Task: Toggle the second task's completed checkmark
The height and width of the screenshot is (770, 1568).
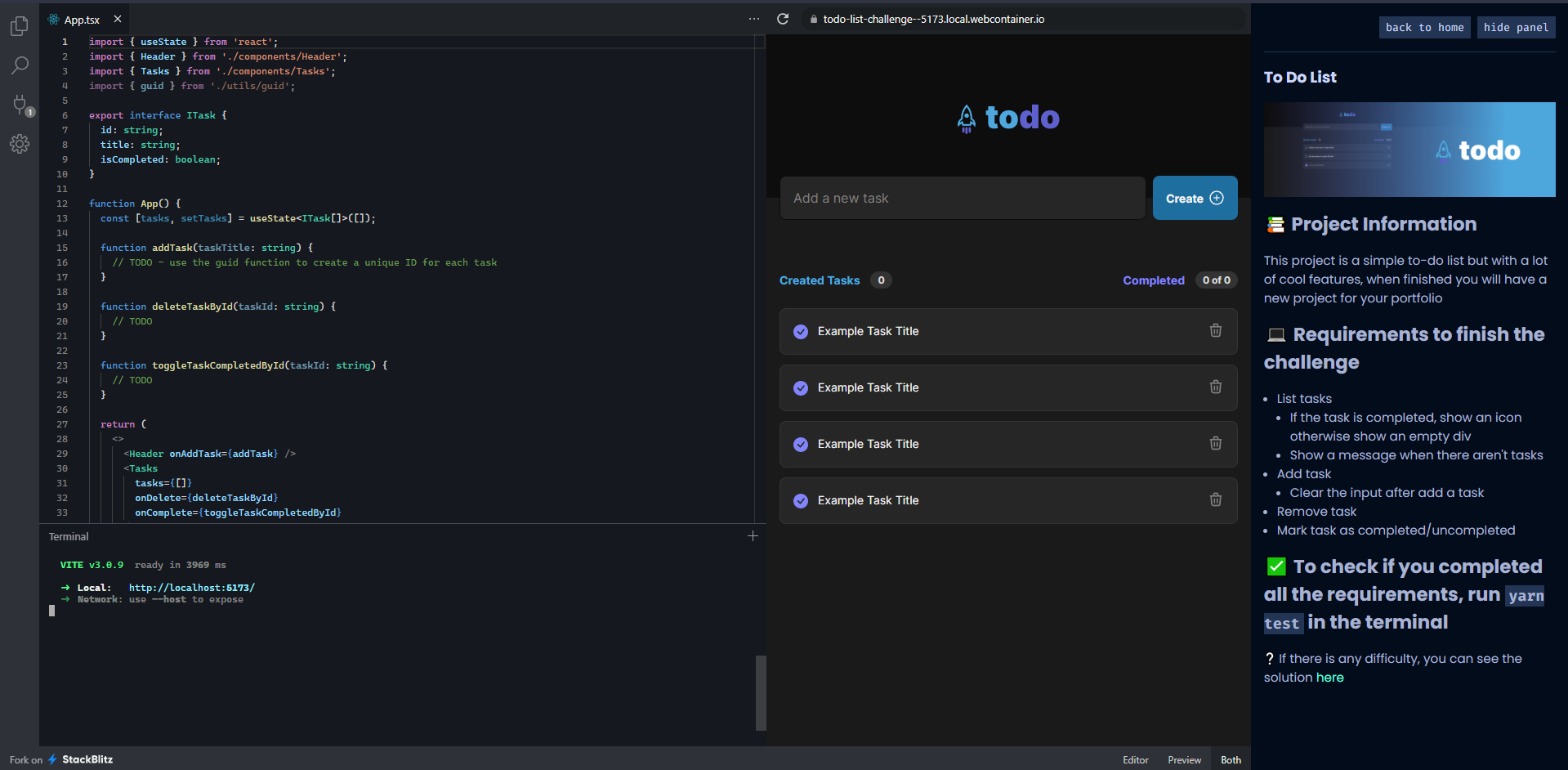Action: pos(801,387)
